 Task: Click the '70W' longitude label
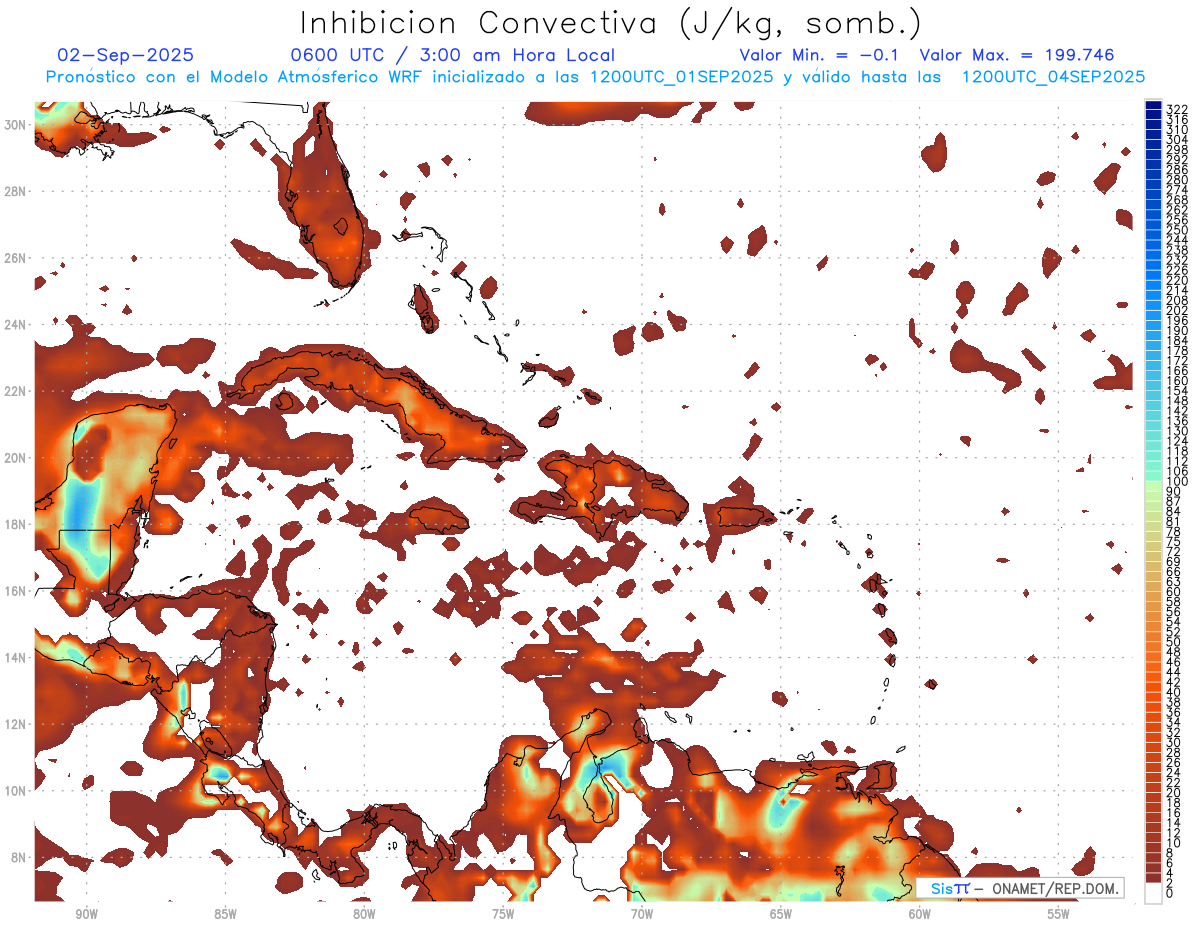tap(642, 914)
